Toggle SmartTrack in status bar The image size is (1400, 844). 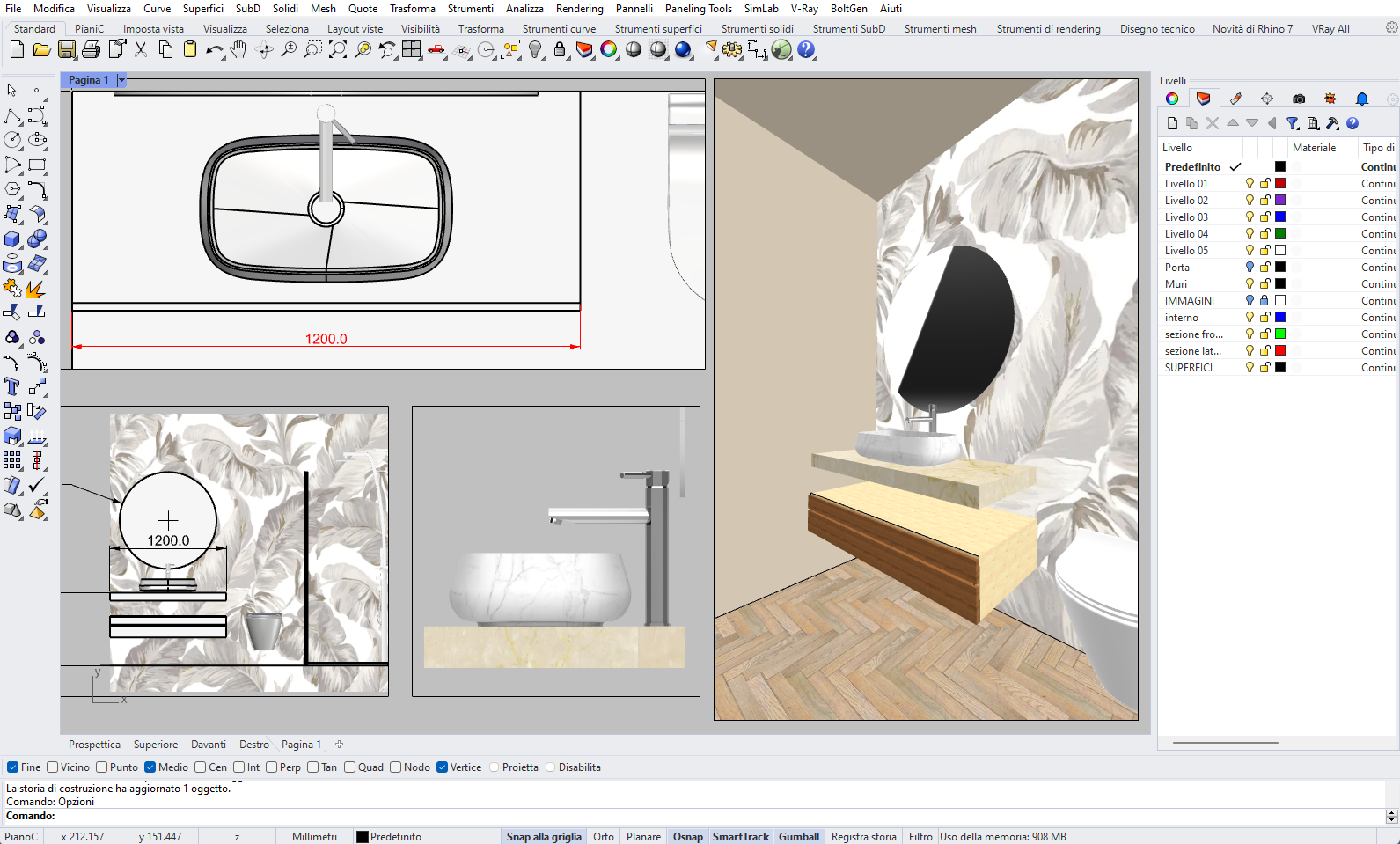(741, 837)
